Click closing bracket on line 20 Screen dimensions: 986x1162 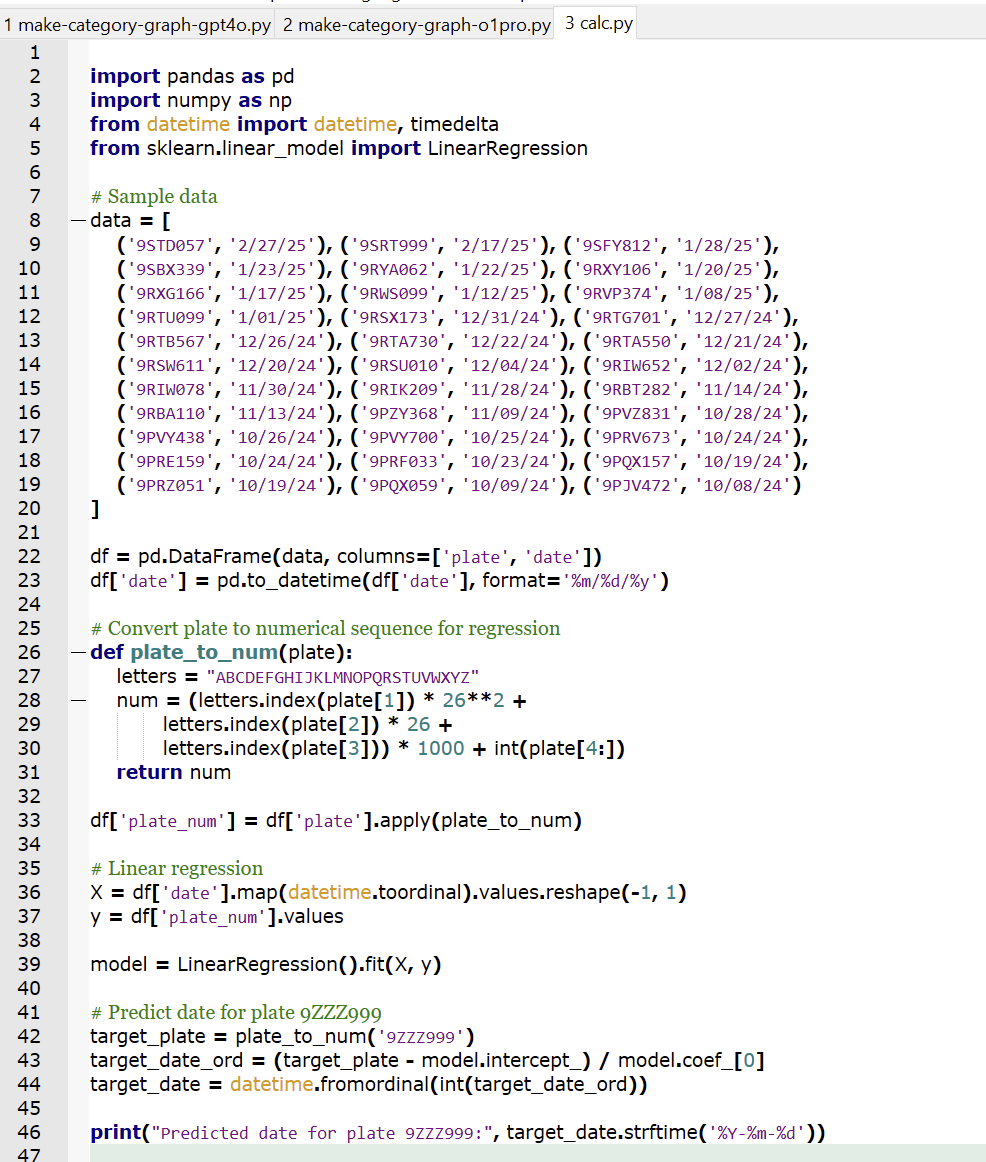point(95,509)
